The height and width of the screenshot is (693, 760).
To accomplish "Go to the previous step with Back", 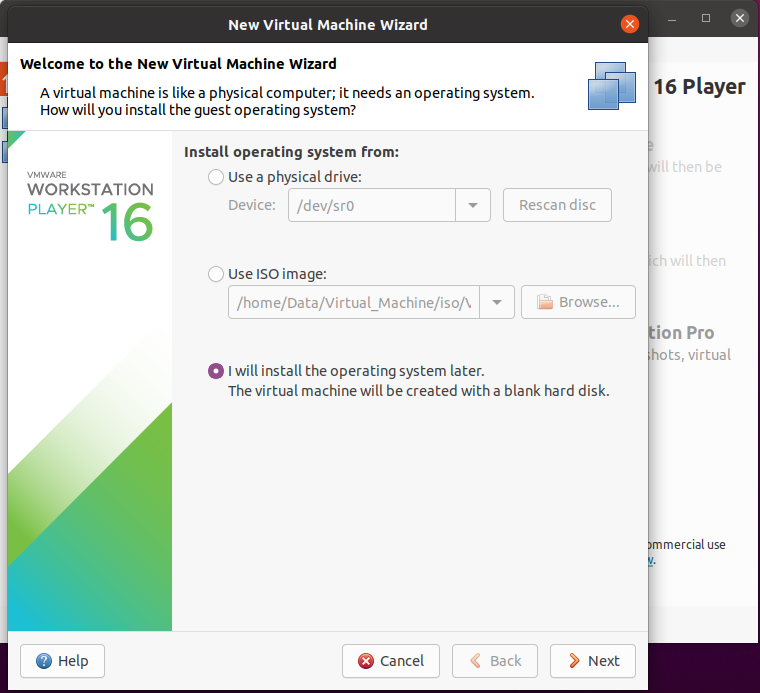I will tap(494, 661).
